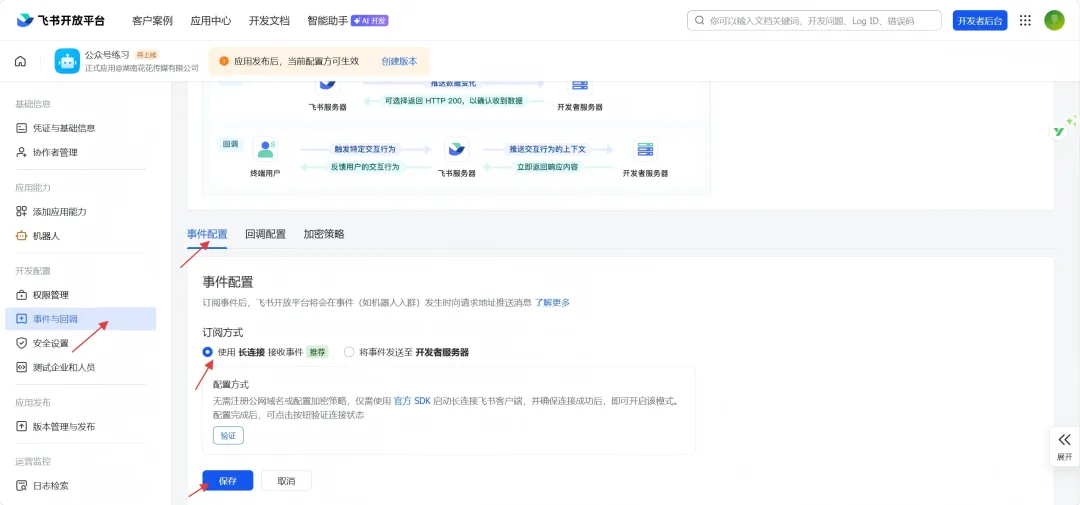Image resolution: width=1080 pixels, height=505 pixels.
Task: Open 版本管理与发布 in sidebar
Action: pos(80,426)
